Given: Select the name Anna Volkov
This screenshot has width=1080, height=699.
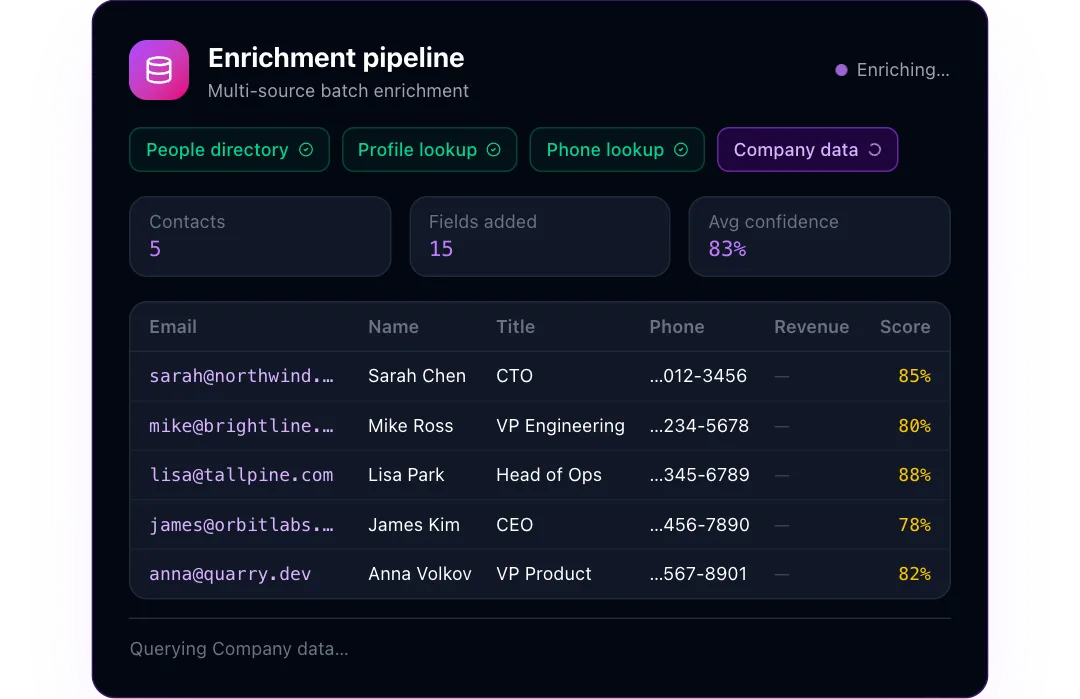Looking at the screenshot, I should pyautogui.click(x=419, y=574).
